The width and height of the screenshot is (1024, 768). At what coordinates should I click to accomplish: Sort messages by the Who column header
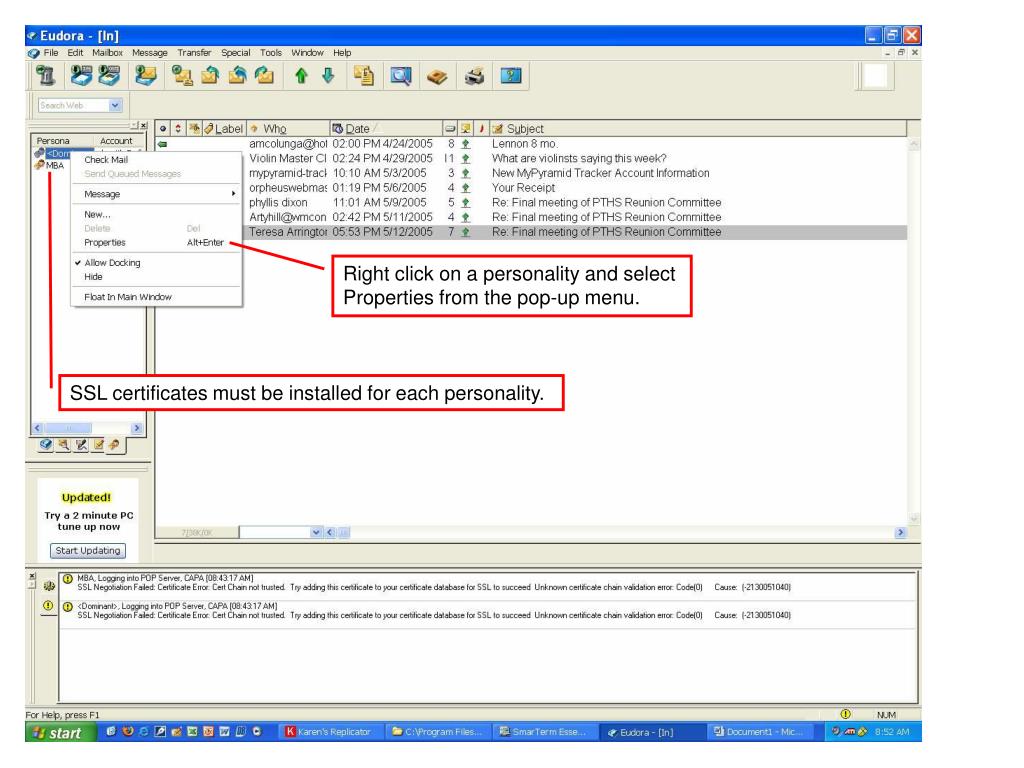click(288, 129)
